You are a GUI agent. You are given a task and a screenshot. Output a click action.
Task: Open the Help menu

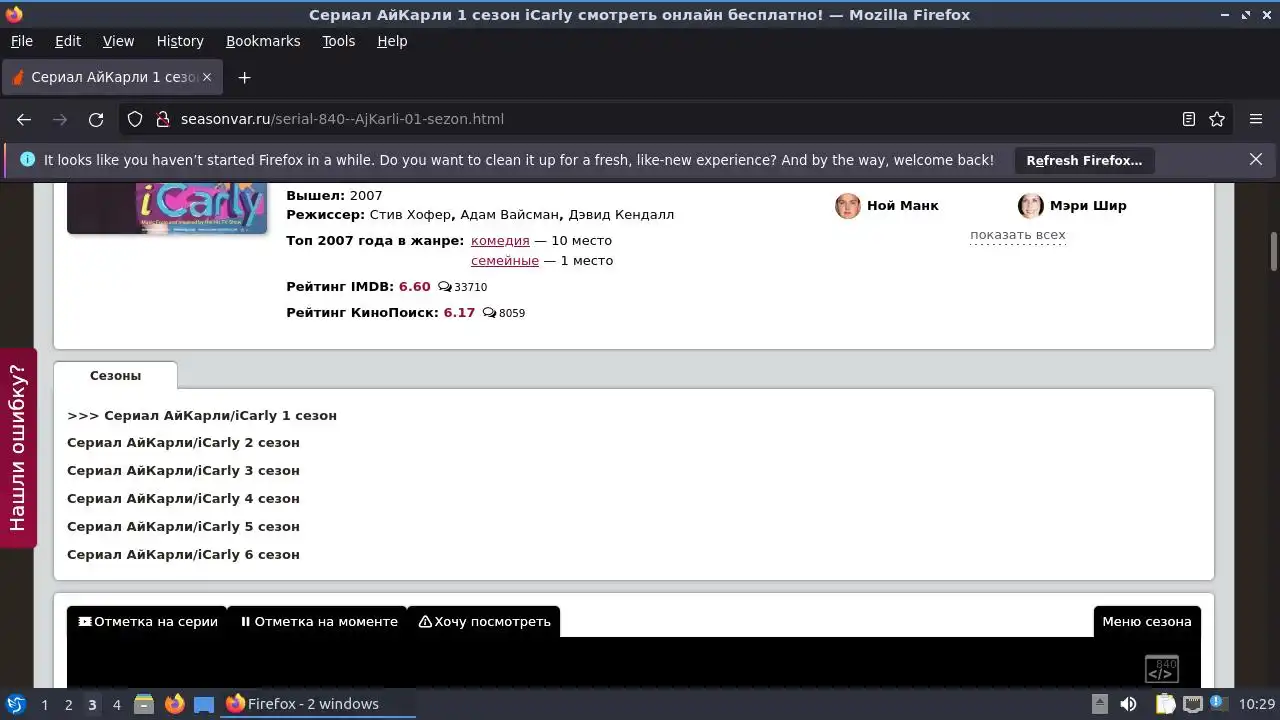[392, 41]
